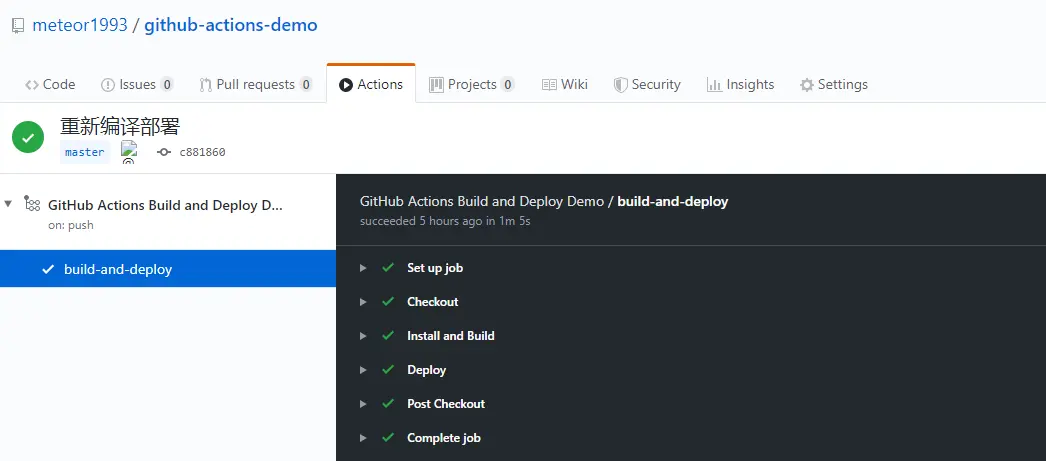
Task: Click the author avatar next to master
Action: click(x=129, y=151)
